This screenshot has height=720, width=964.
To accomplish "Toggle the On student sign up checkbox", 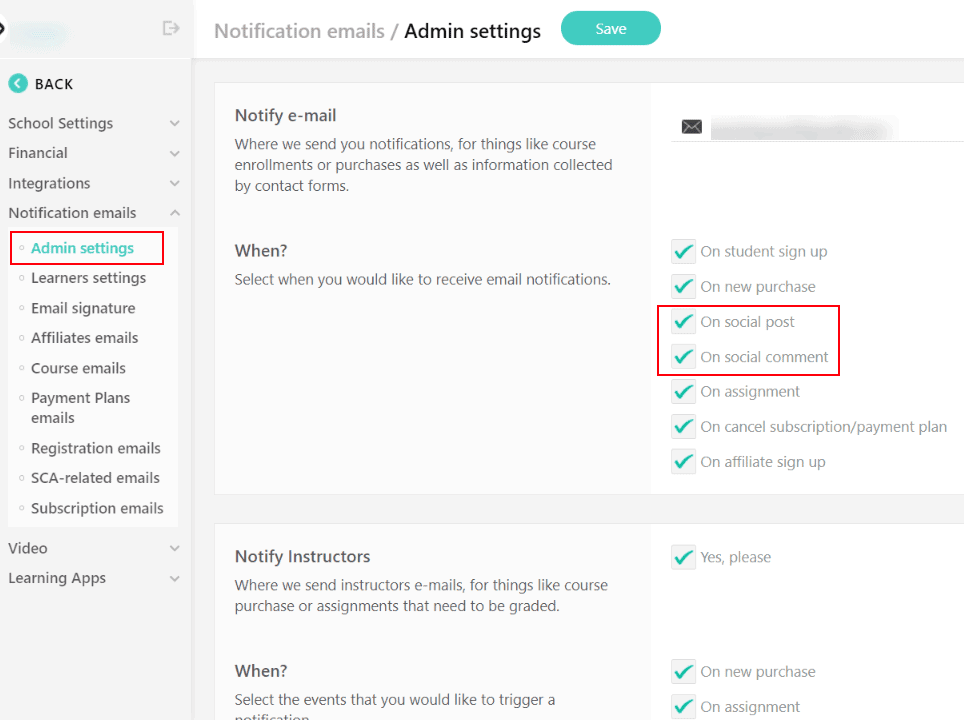I will point(684,252).
